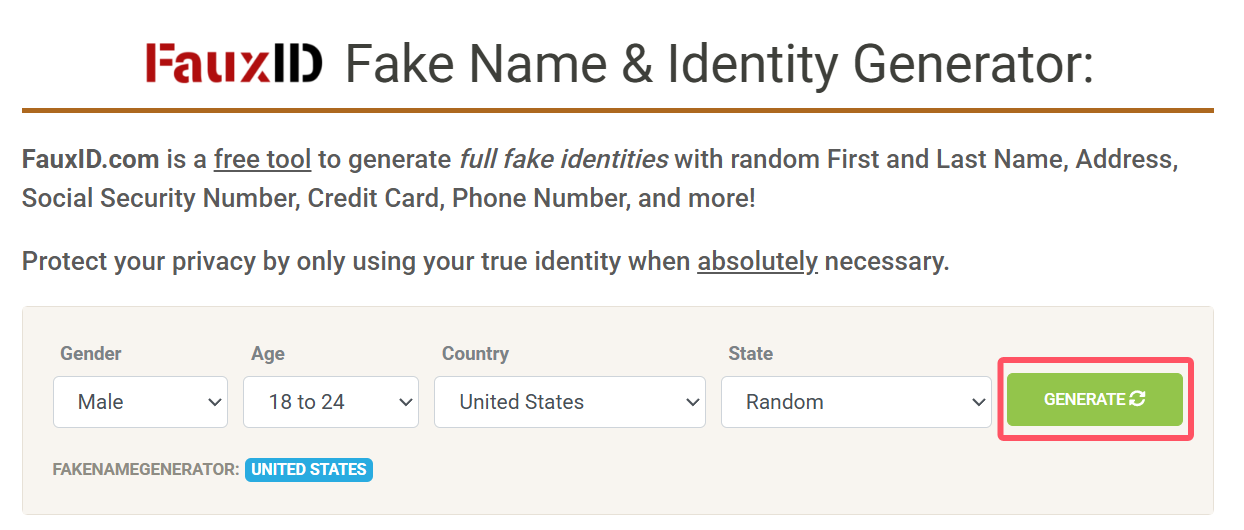Viewport: 1244px width, 530px height.
Task: Select the blue United States badge
Action: [x=309, y=469]
